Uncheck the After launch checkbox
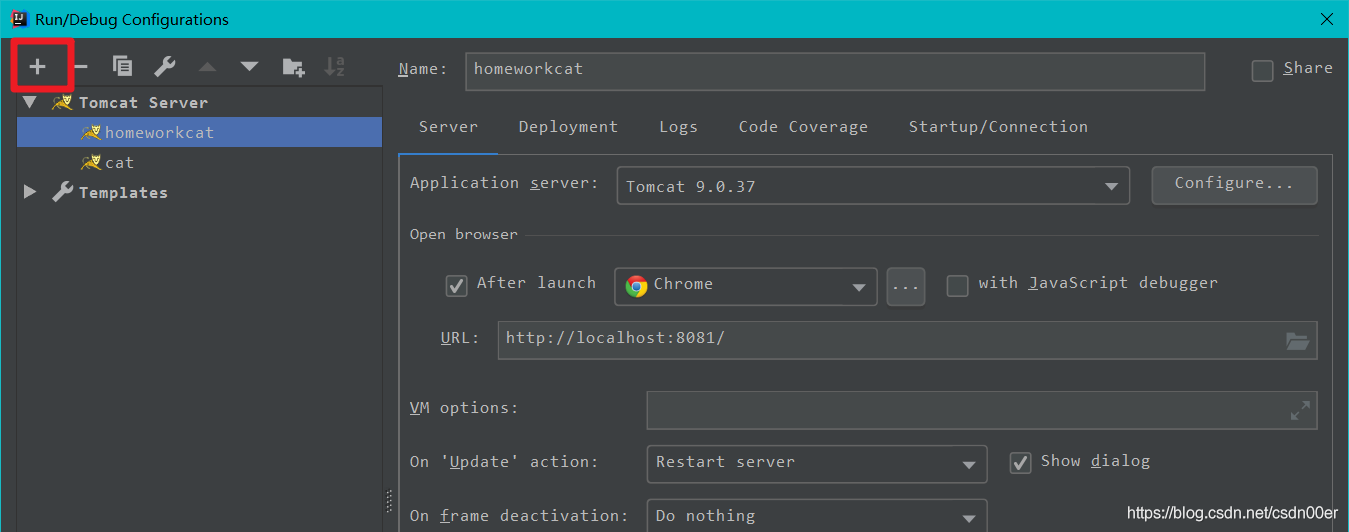The height and width of the screenshot is (532, 1349). (456, 285)
